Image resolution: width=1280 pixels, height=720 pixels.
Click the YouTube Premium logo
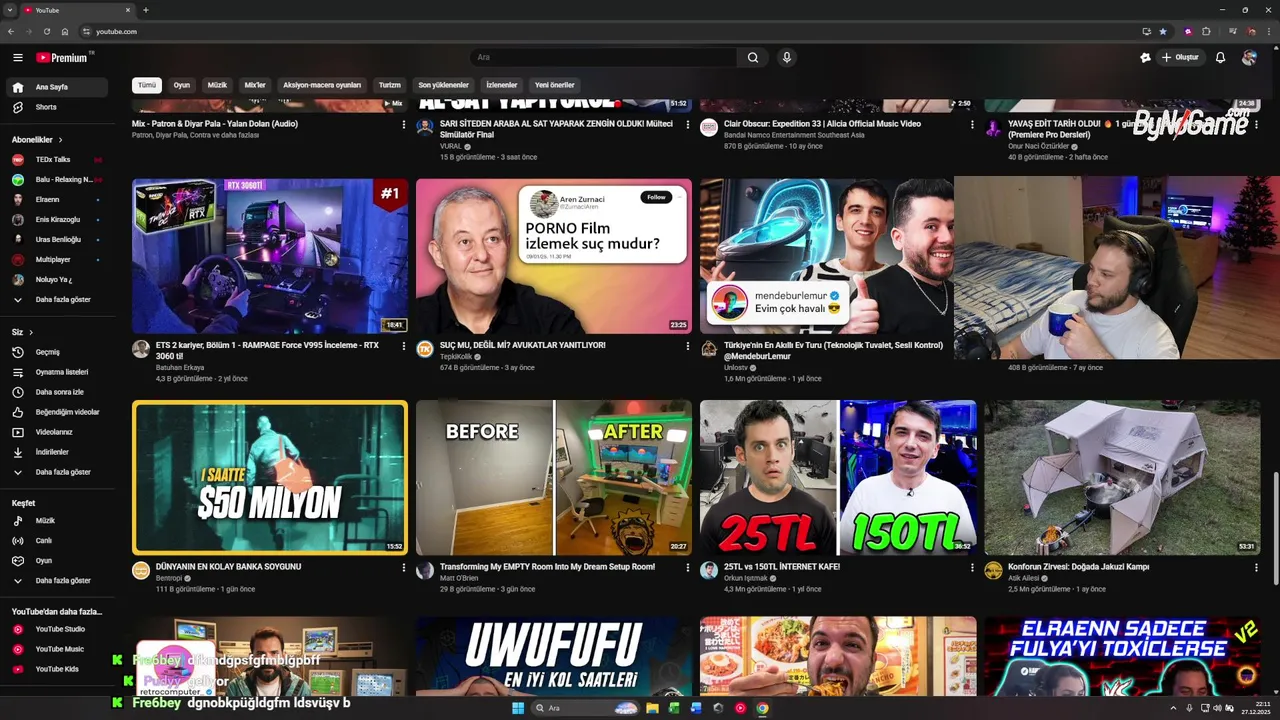(63, 58)
